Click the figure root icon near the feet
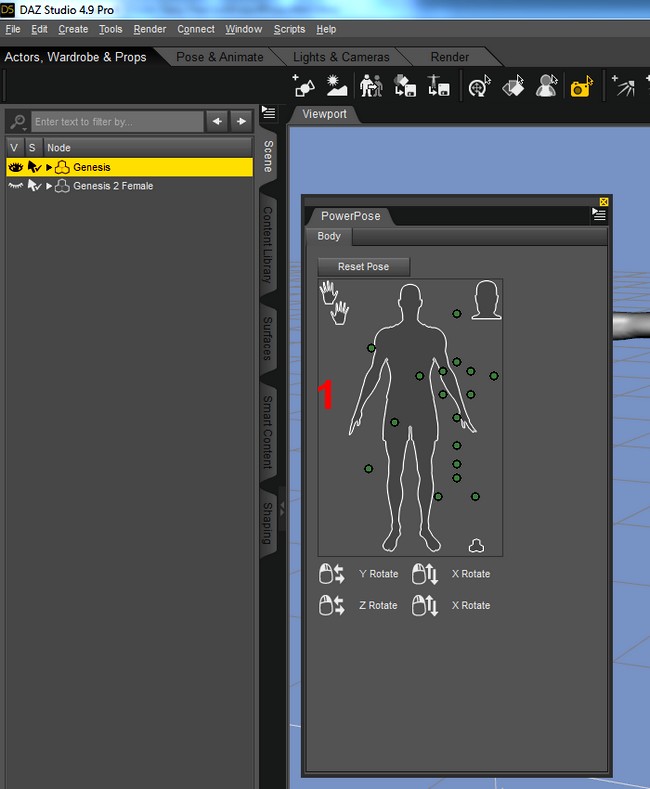Viewport: 650px width, 789px height. (x=476, y=545)
